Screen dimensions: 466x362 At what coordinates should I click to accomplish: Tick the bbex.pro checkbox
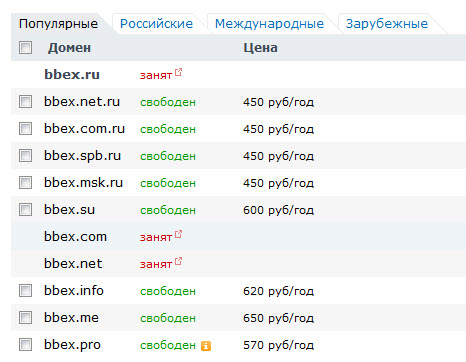click(25, 344)
